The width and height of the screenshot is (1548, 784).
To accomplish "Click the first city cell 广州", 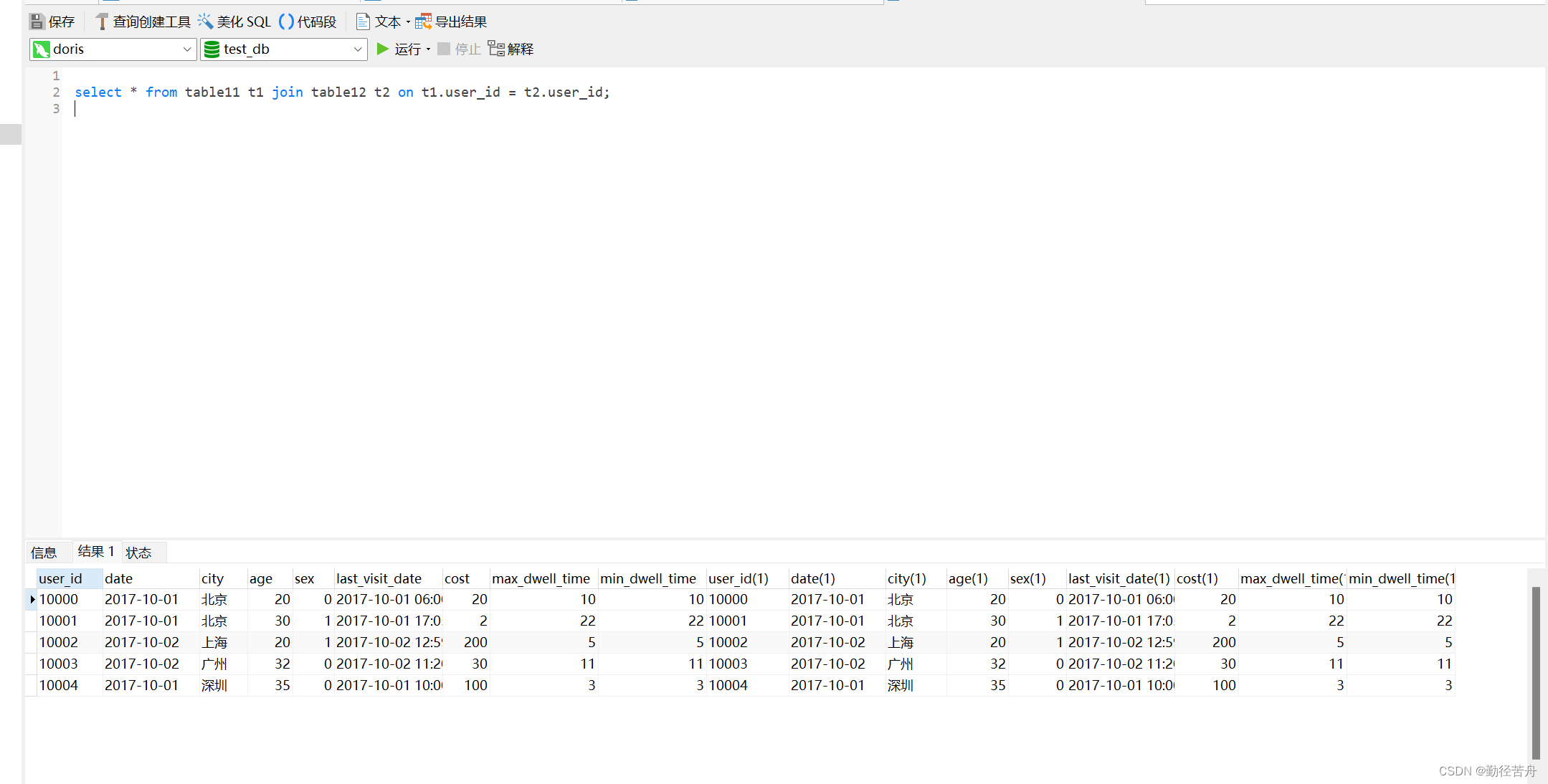I will click(x=223, y=664).
